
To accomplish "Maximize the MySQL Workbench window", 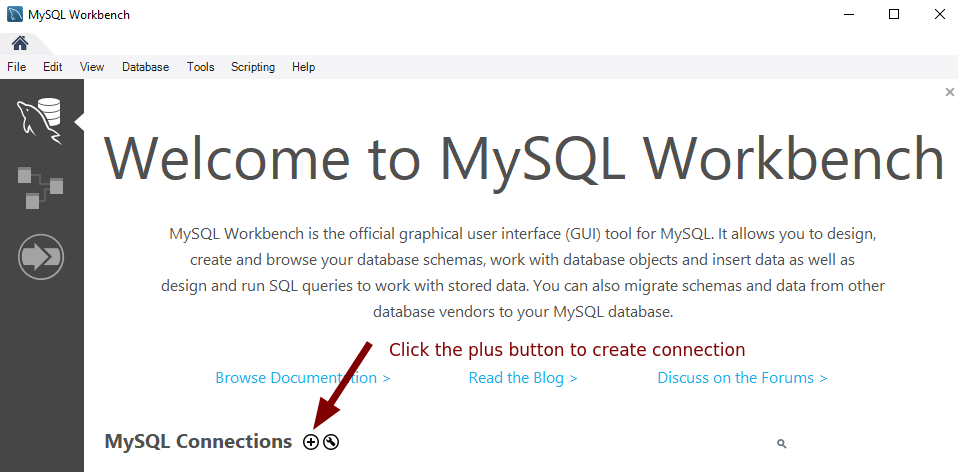I will click(894, 15).
